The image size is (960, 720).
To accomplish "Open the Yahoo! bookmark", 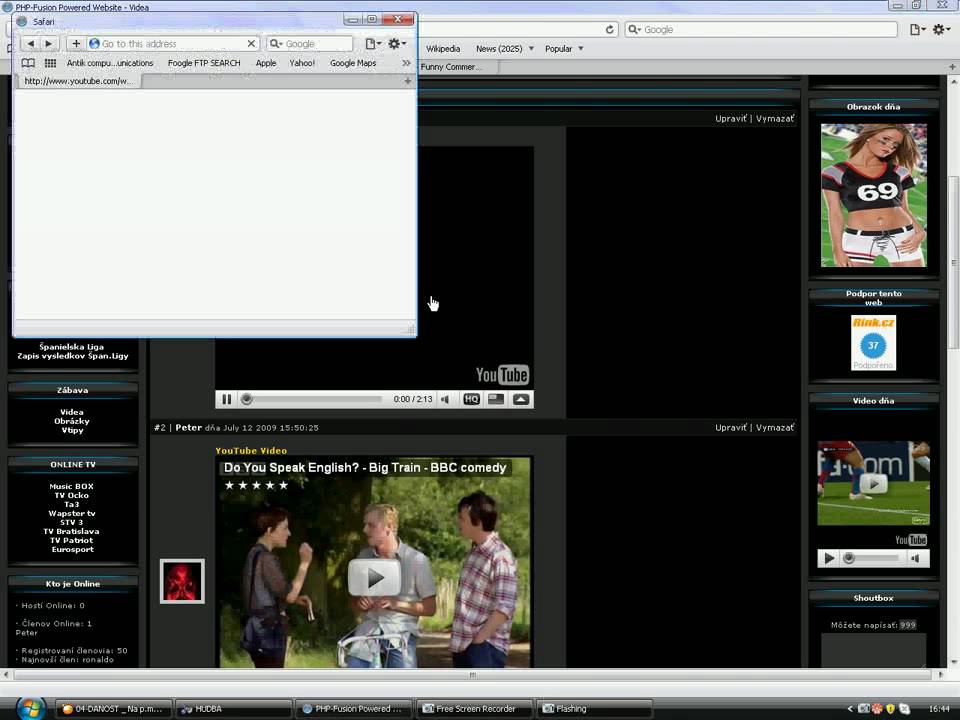I will pos(302,63).
